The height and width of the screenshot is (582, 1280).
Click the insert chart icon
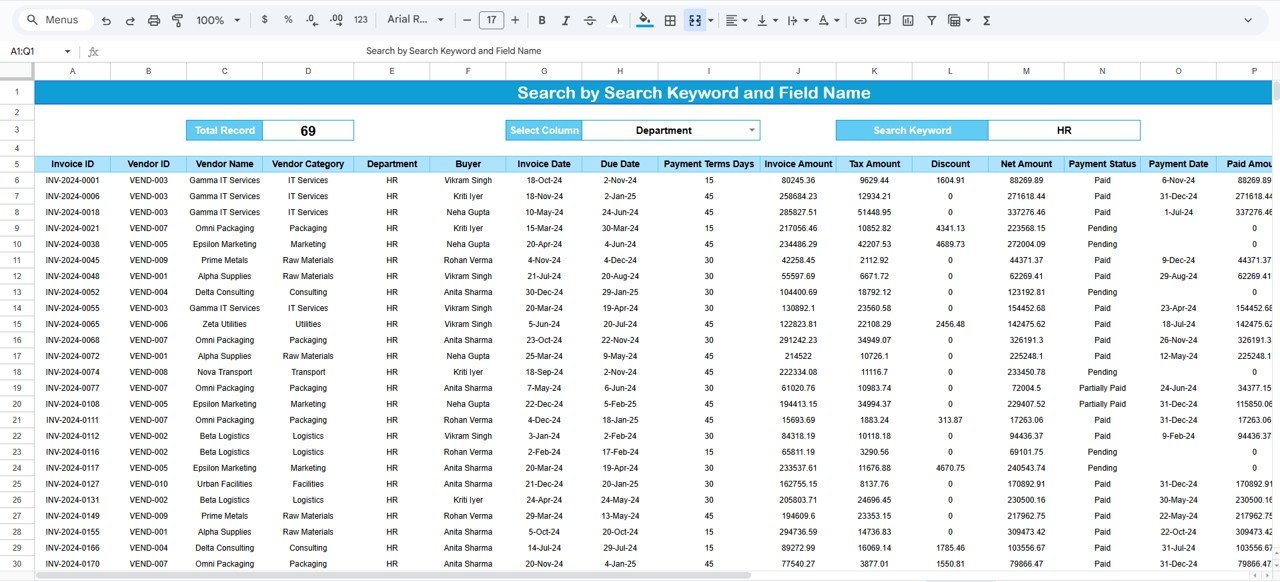[x=908, y=20]
